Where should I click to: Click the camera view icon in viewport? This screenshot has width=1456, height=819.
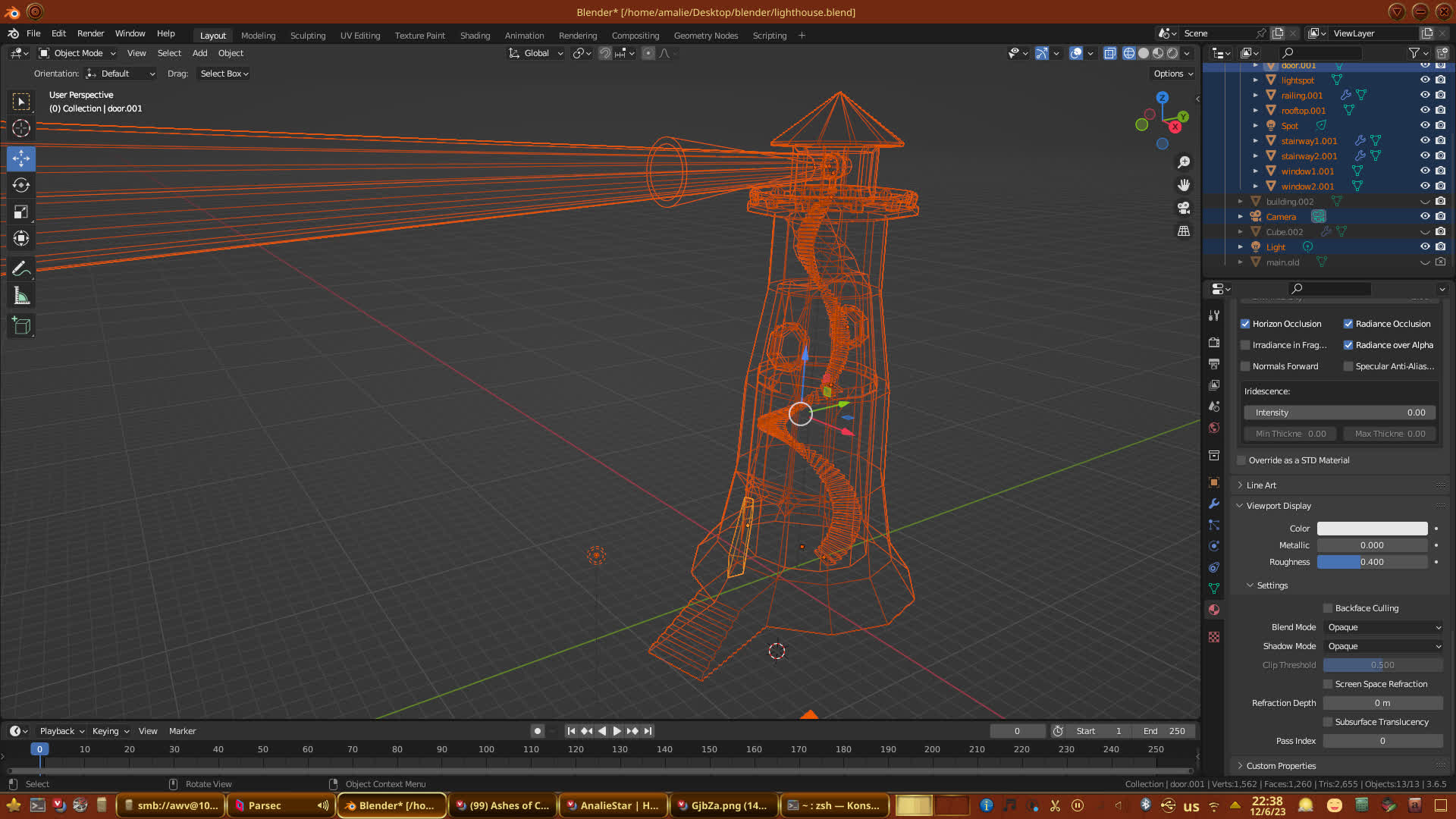[1183, 208]
